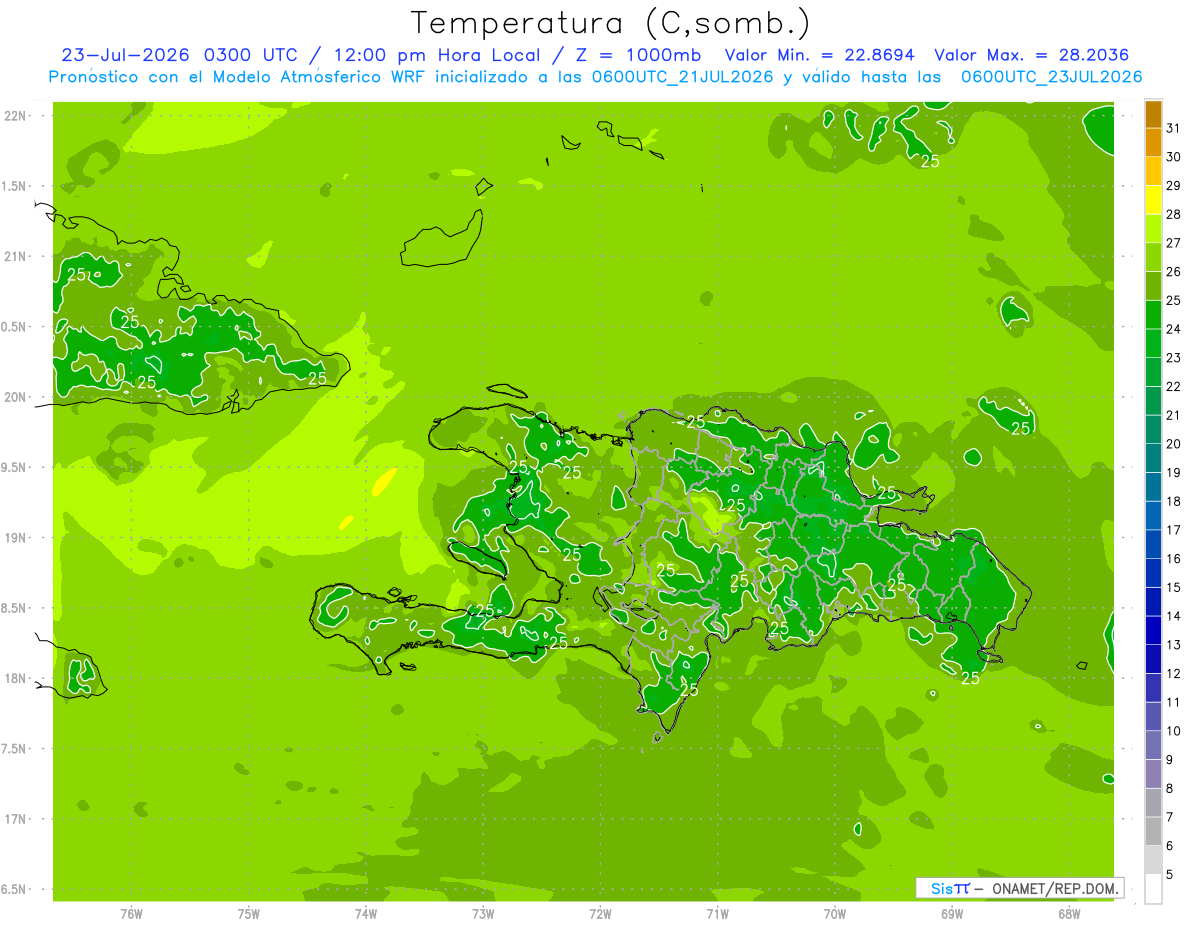
Task: Click the '18N' latitude label
Action: 15,678
